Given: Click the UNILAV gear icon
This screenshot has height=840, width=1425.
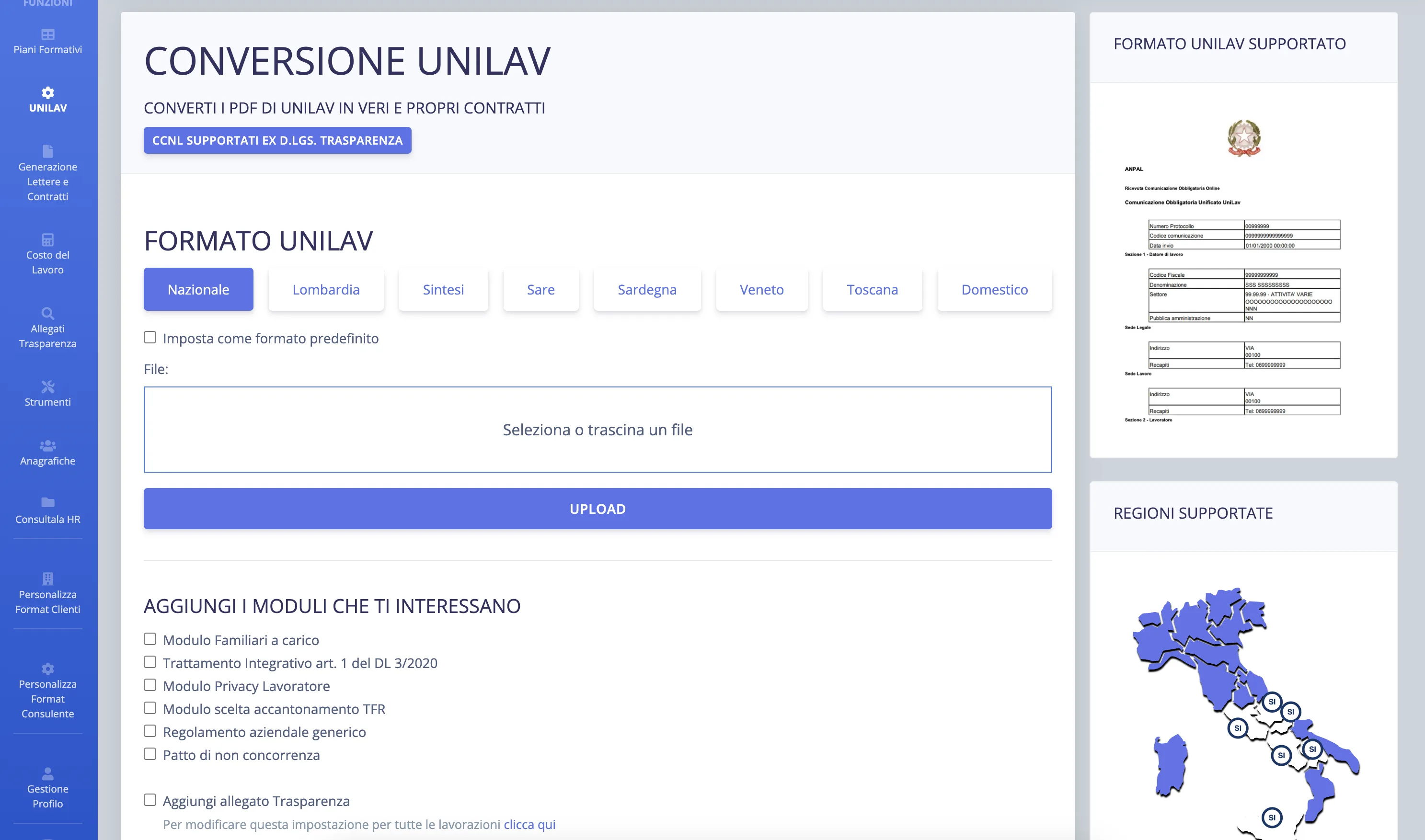Looking at the screenshot, I should (47, 92).
